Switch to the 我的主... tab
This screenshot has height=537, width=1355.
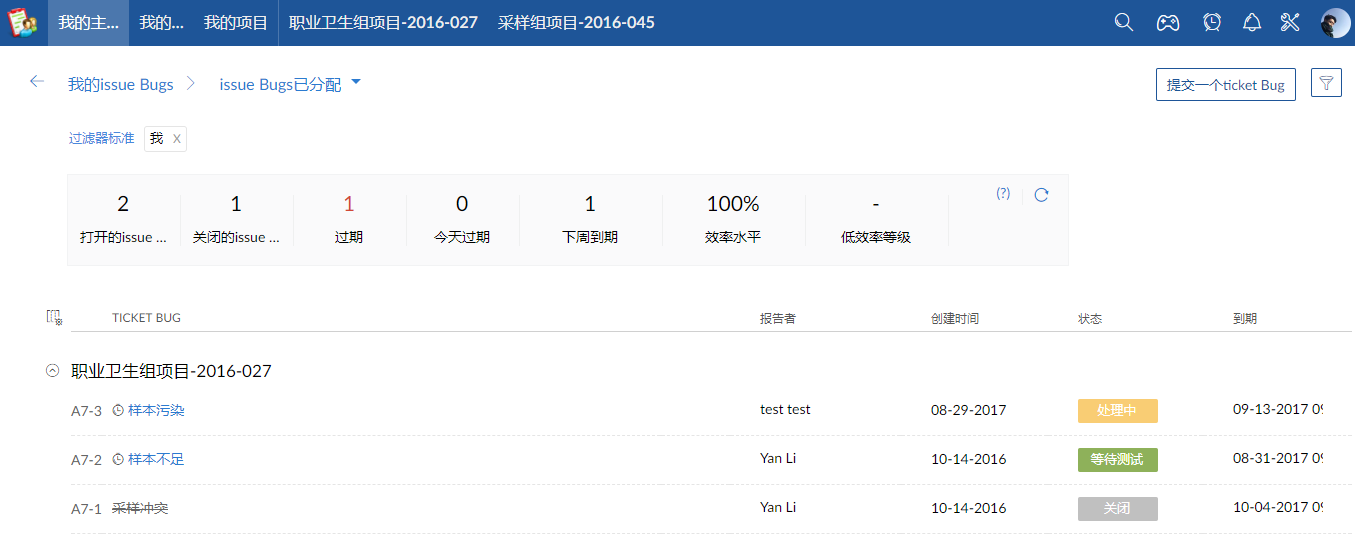tap(88, 22)
